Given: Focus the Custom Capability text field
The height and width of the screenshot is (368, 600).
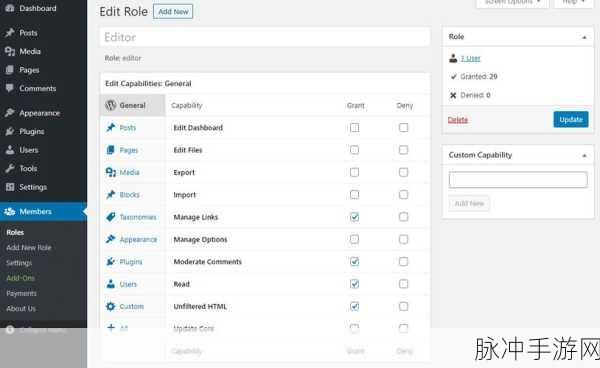Looking at the screenshot, I should coord(518,180).
